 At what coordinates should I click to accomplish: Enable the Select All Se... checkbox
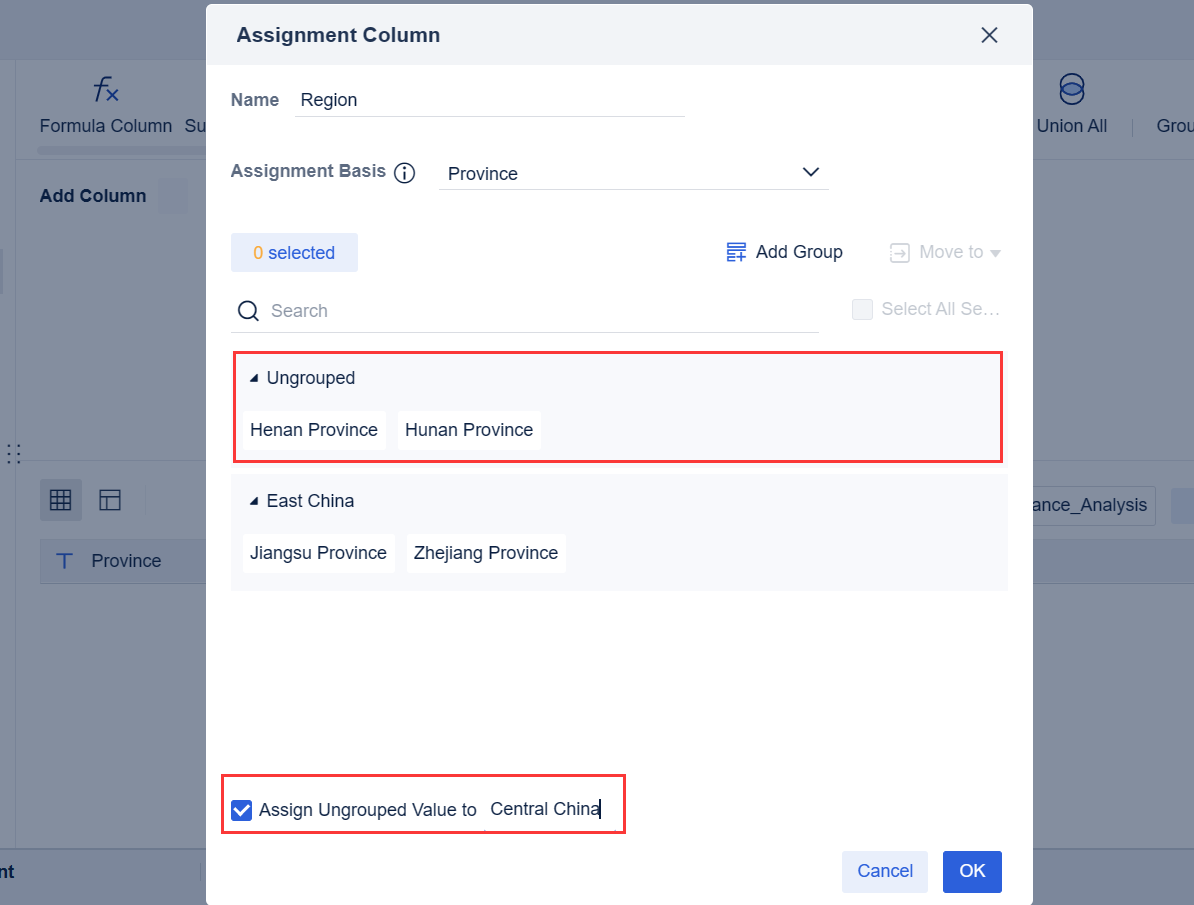862,309
